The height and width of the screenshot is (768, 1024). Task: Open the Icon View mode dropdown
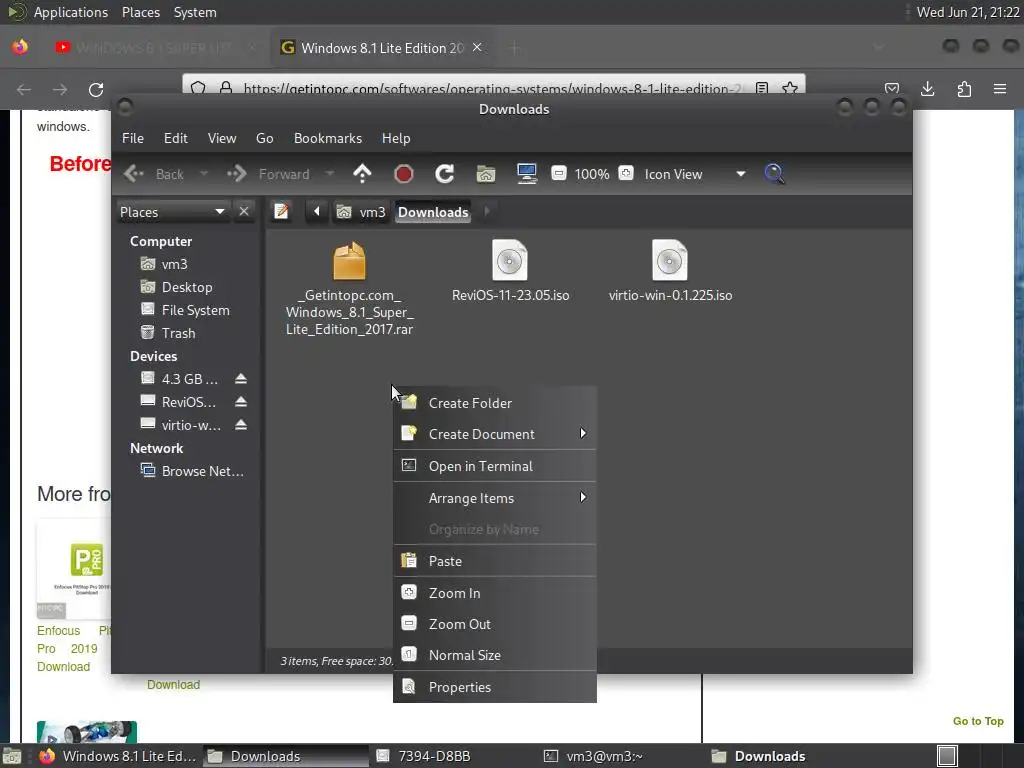click(x=694, y=174)
